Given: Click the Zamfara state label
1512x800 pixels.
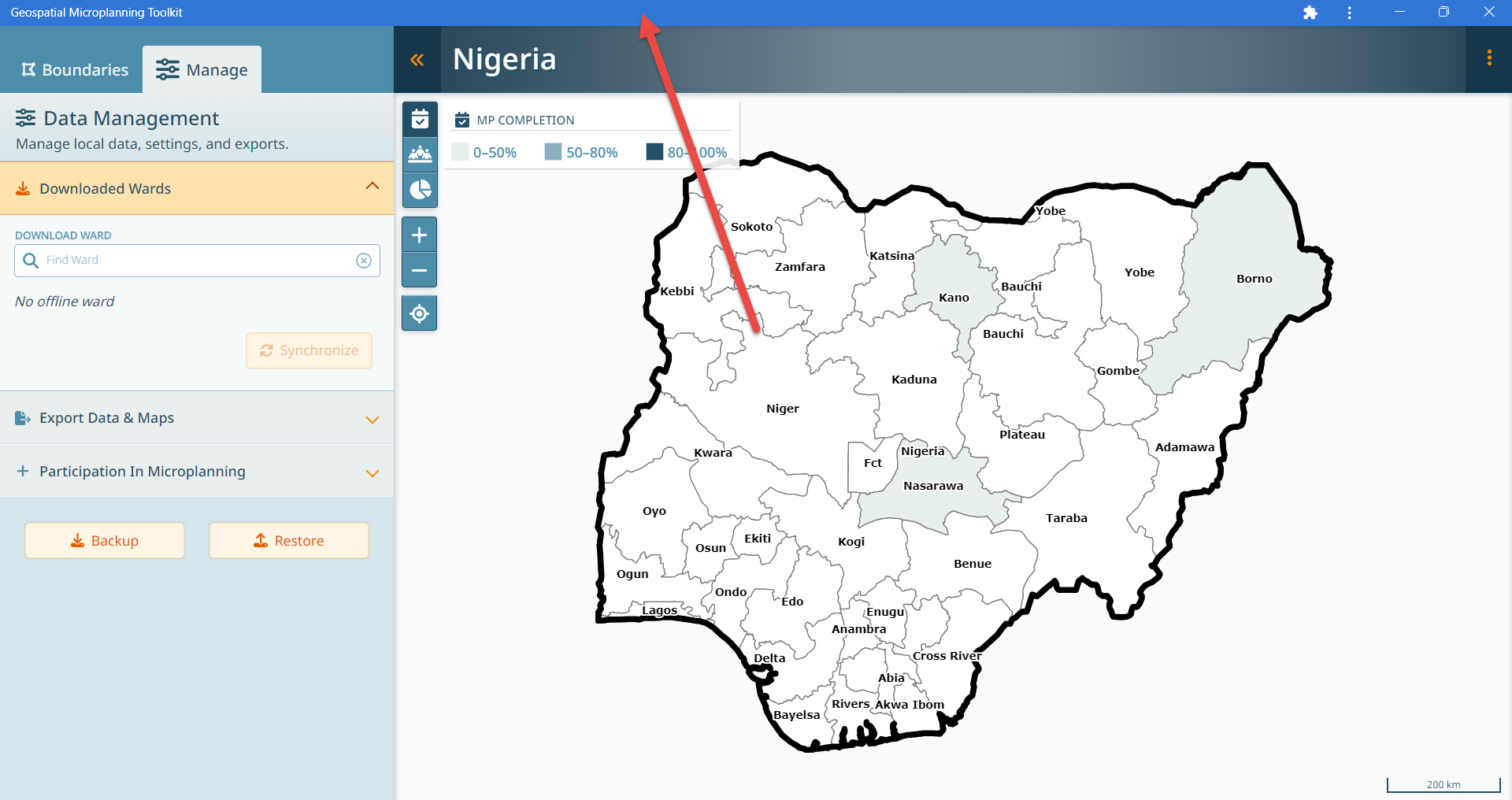Looking at the screenshot, I should coord(800,267).
